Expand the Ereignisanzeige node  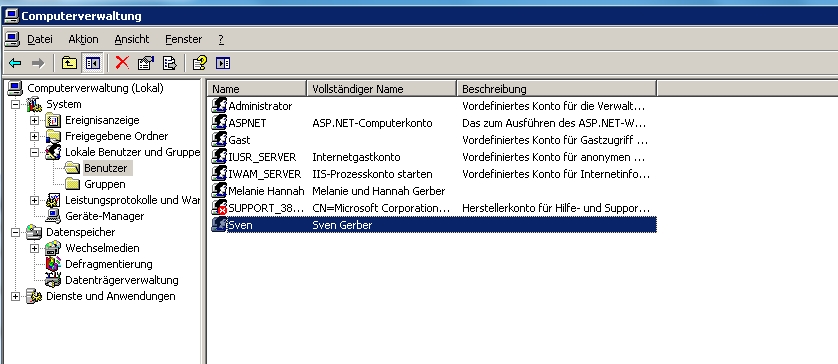pyautogui.click(x=35, y=120)
